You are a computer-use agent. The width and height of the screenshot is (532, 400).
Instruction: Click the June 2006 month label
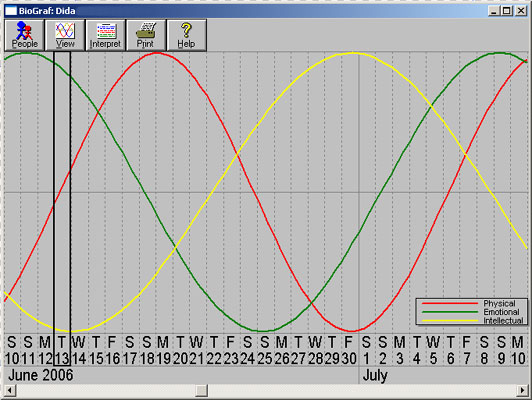coord(41,375)
